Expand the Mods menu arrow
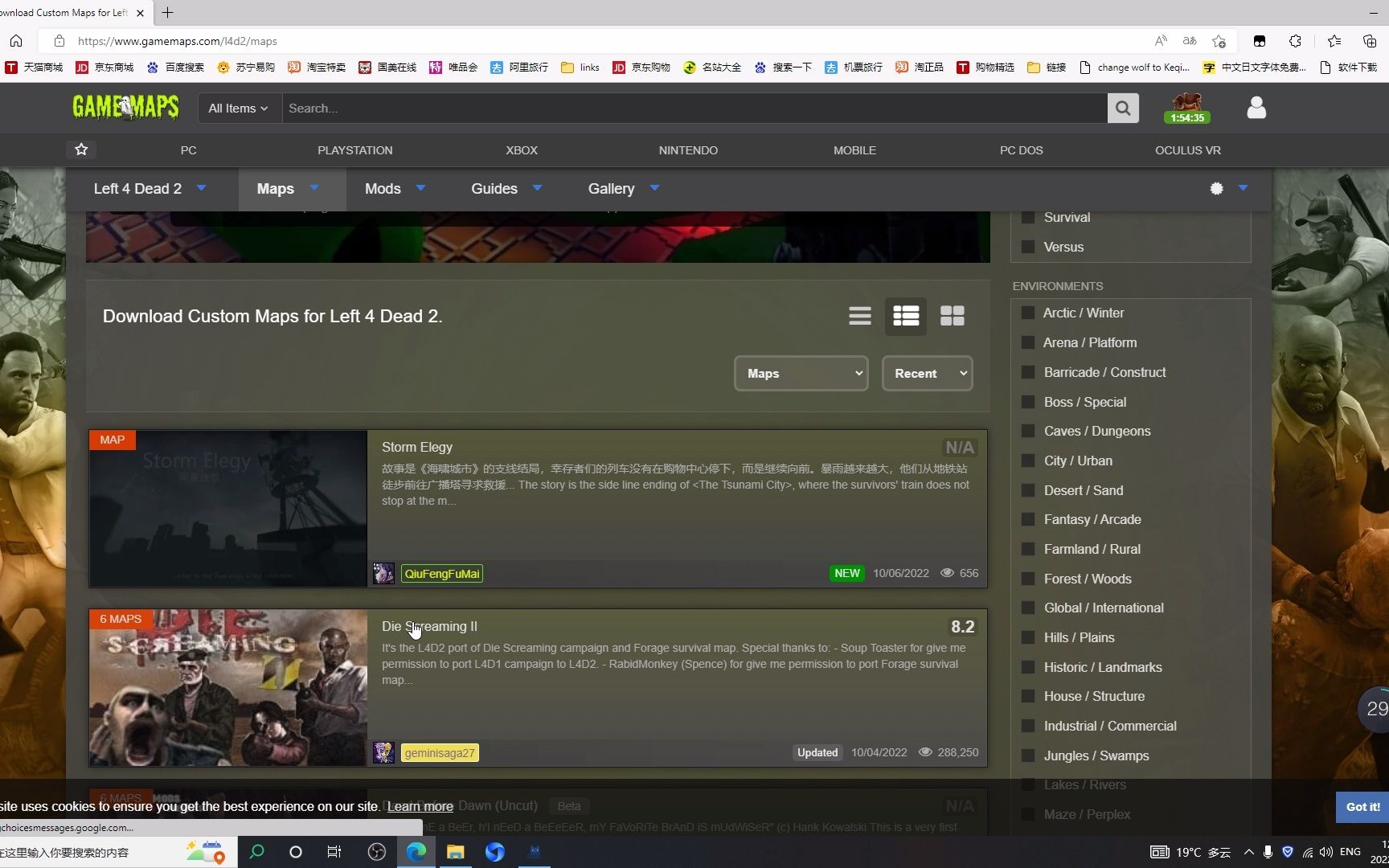 click(420, 188)
